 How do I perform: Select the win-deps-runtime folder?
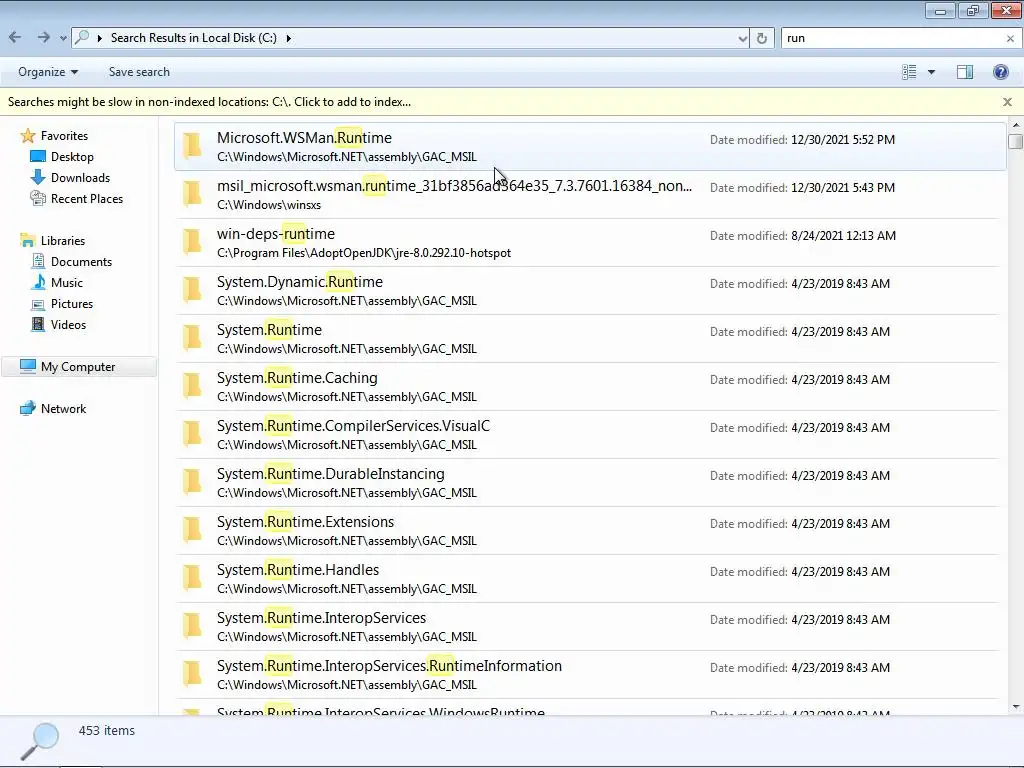590,242
